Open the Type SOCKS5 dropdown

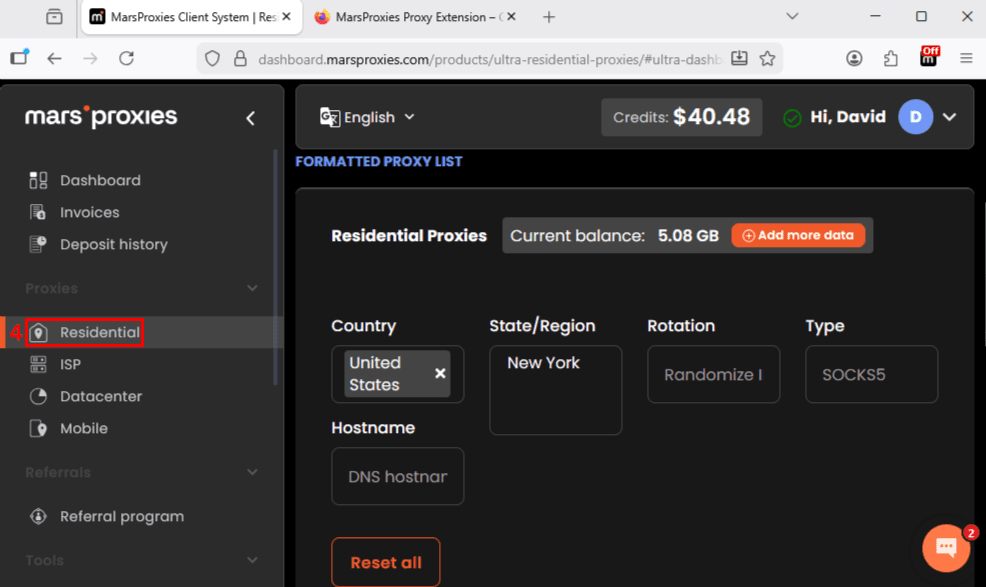(x=872, y=374)
